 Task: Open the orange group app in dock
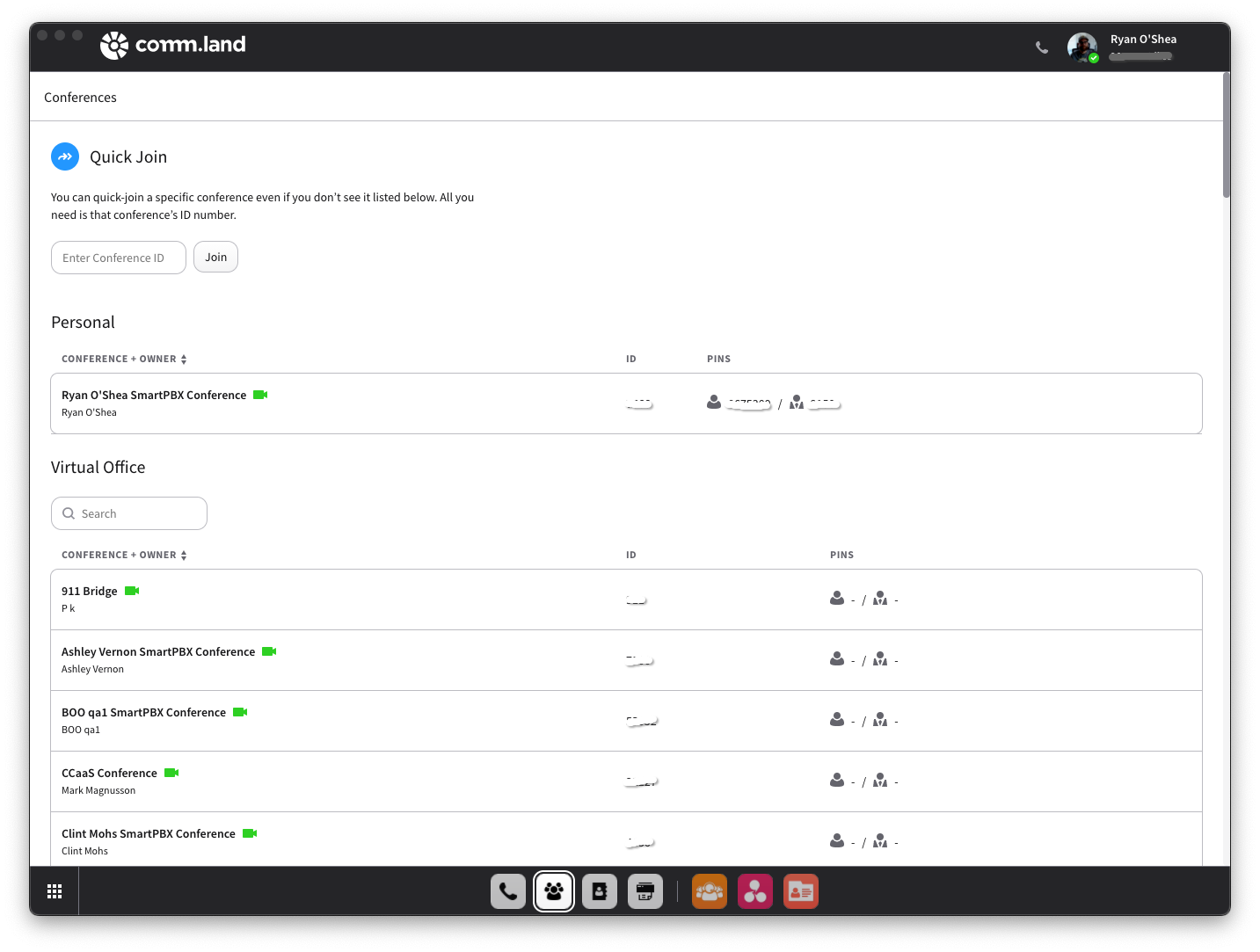click(710, 891)
